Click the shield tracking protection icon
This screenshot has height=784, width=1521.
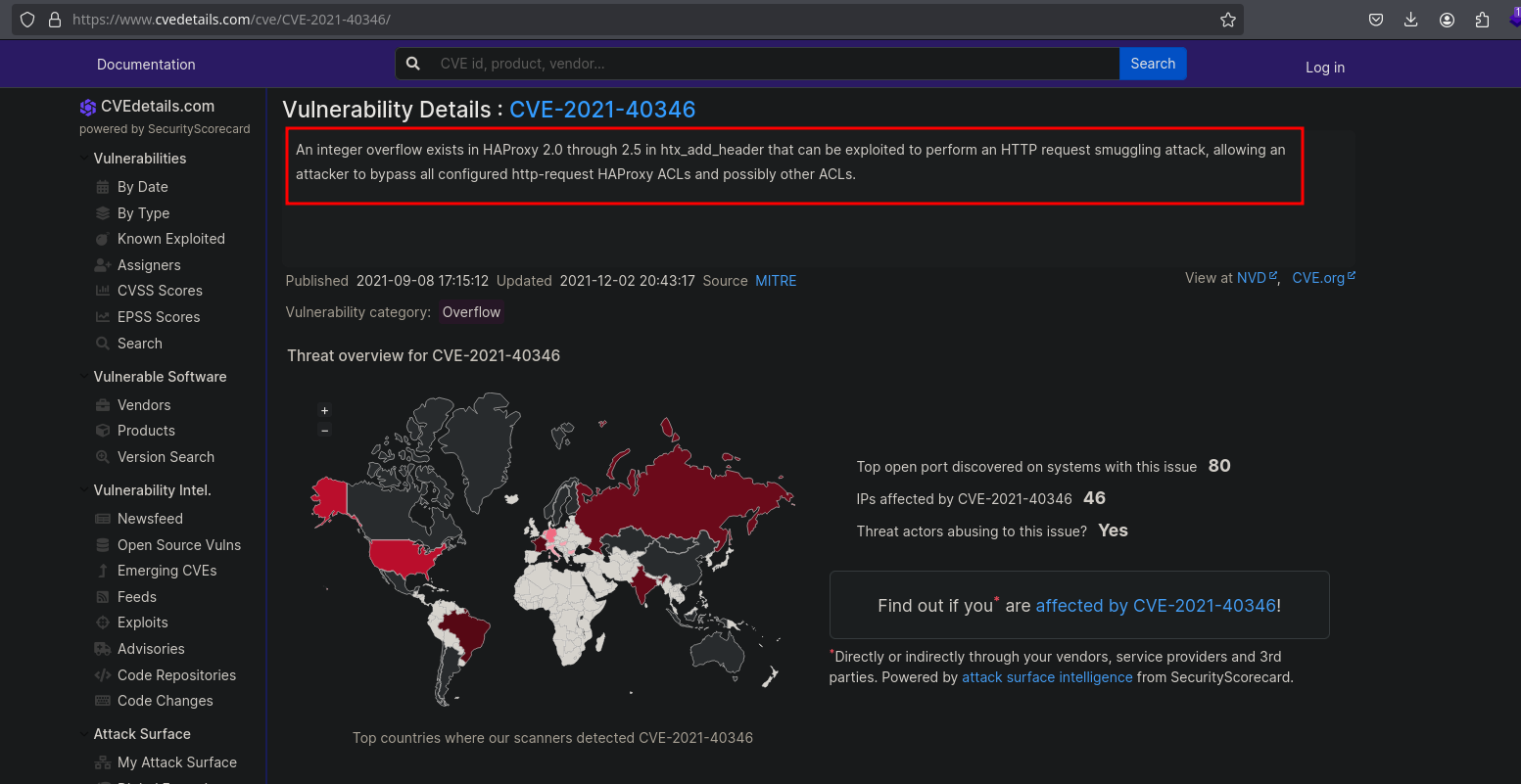(x=27, y=20)
